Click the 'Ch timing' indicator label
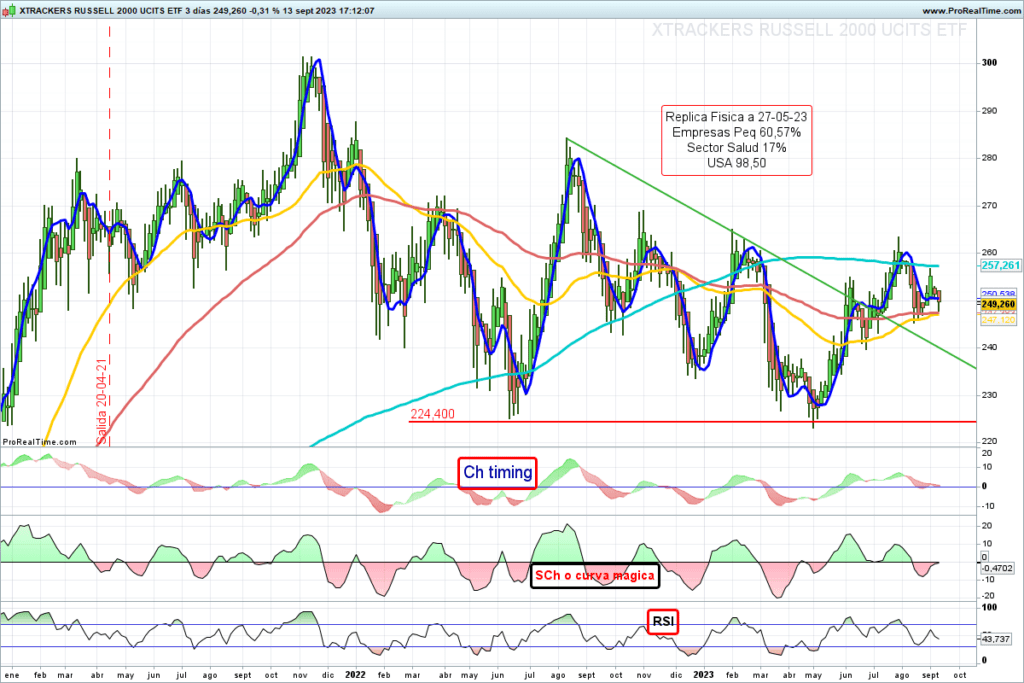Screen dimensions: 1024x683 click(x=498, y=472)
